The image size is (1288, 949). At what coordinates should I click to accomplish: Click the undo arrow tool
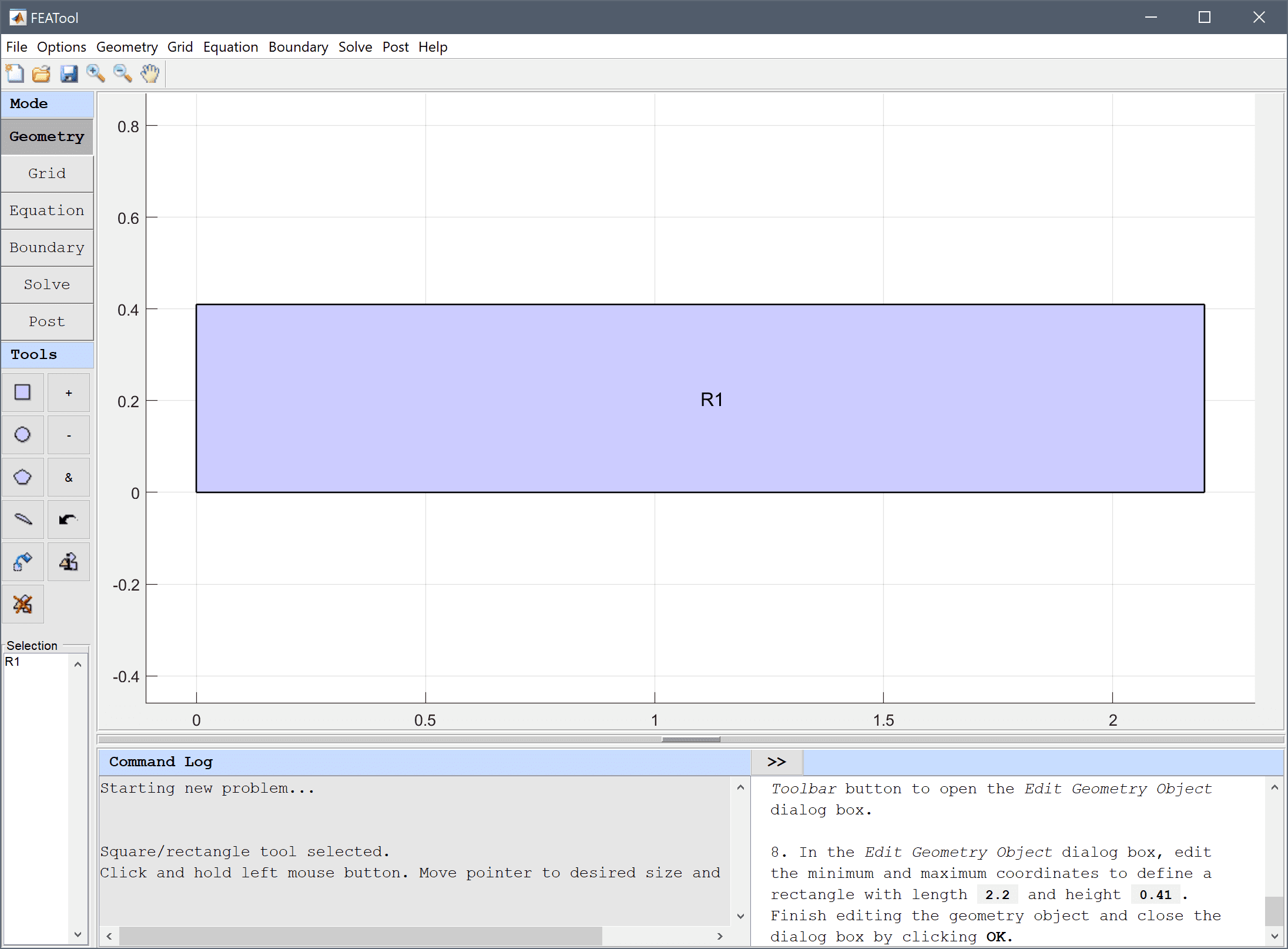[x=69, y=519]
